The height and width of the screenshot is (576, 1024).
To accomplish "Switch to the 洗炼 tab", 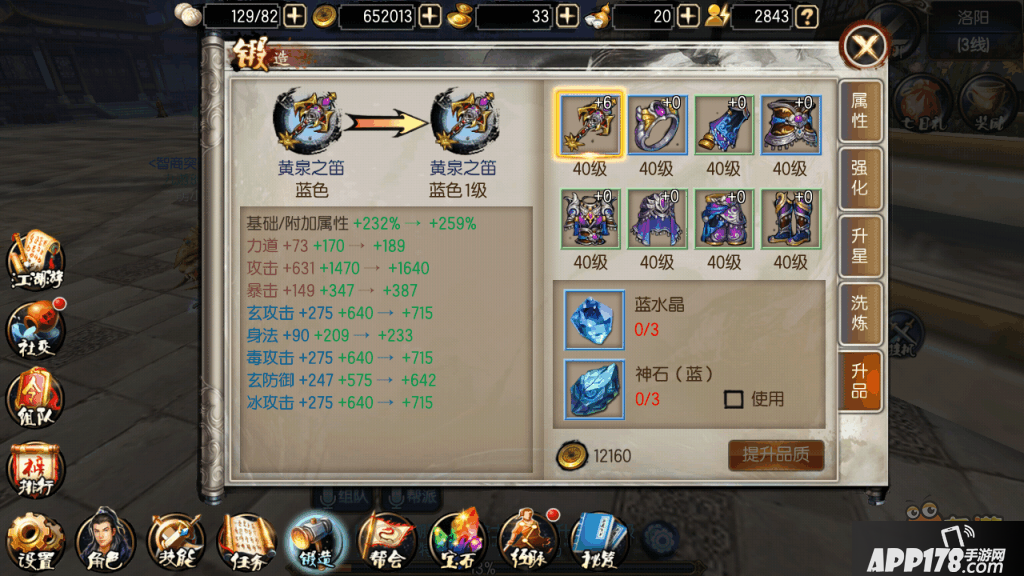I will 859,313.
